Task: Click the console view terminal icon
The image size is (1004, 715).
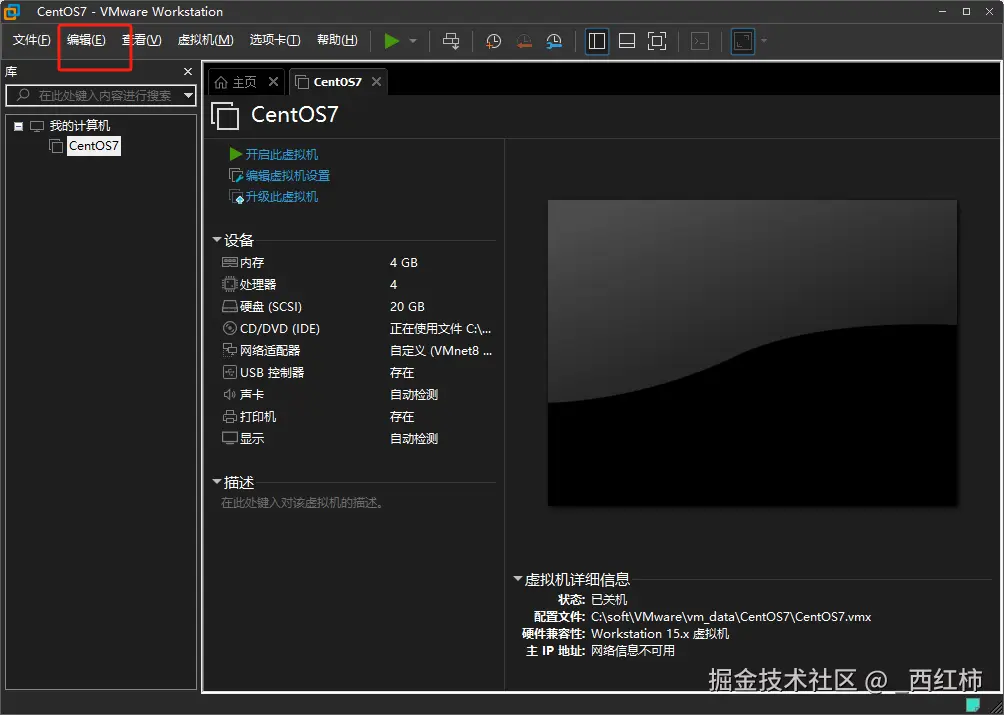Action: (x=700, y=41)
